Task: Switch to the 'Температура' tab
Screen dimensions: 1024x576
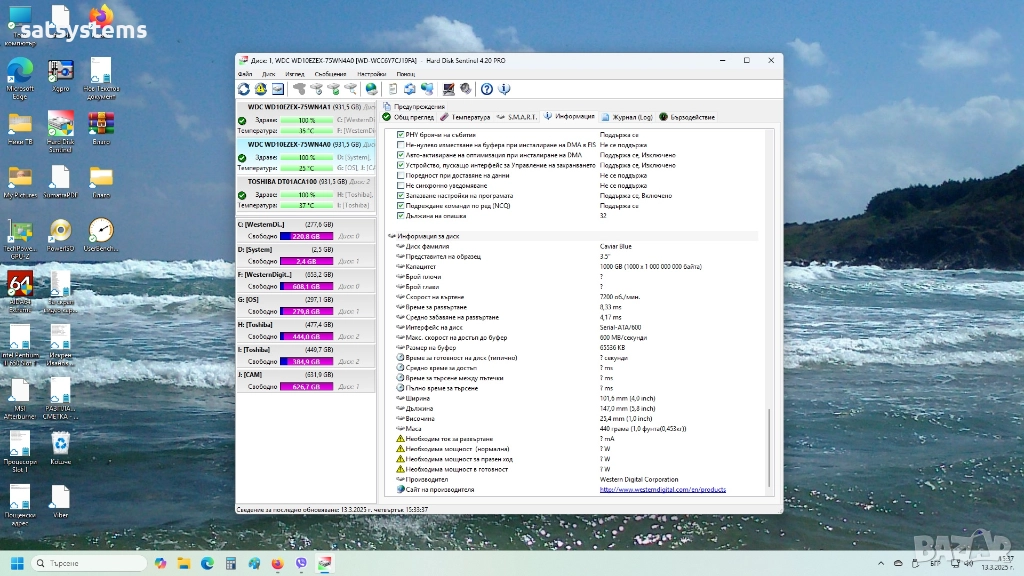Action: point(465,117)
